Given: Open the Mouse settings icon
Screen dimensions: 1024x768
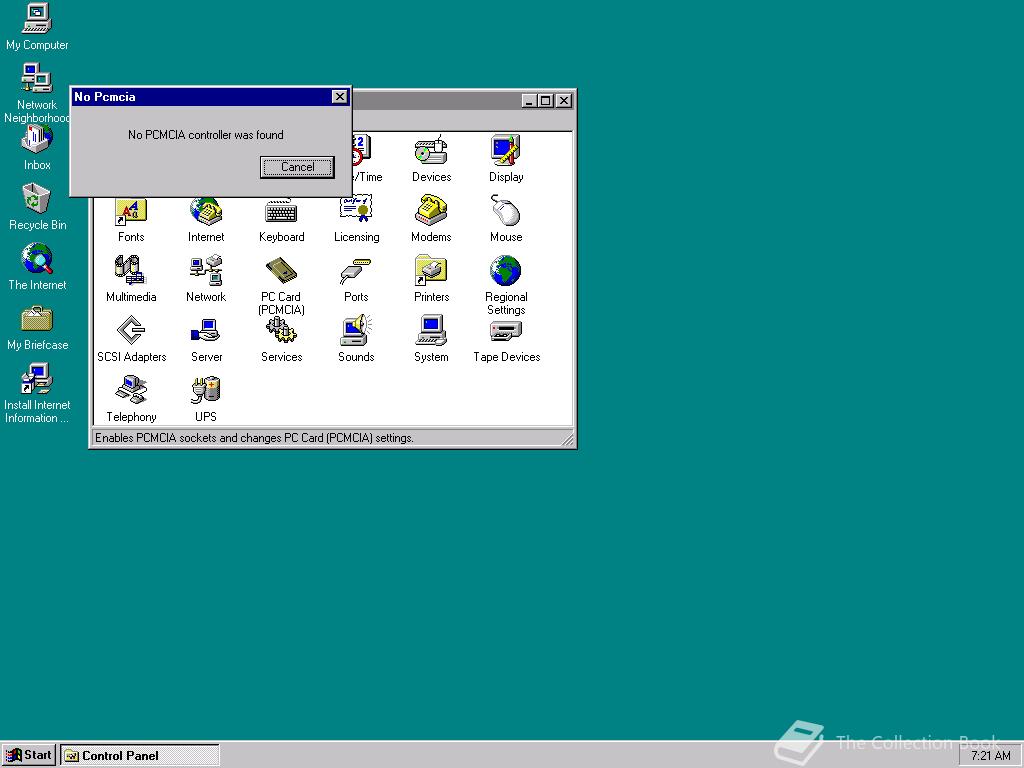Looking at the screenshot, I should click(x=506, y=219).
